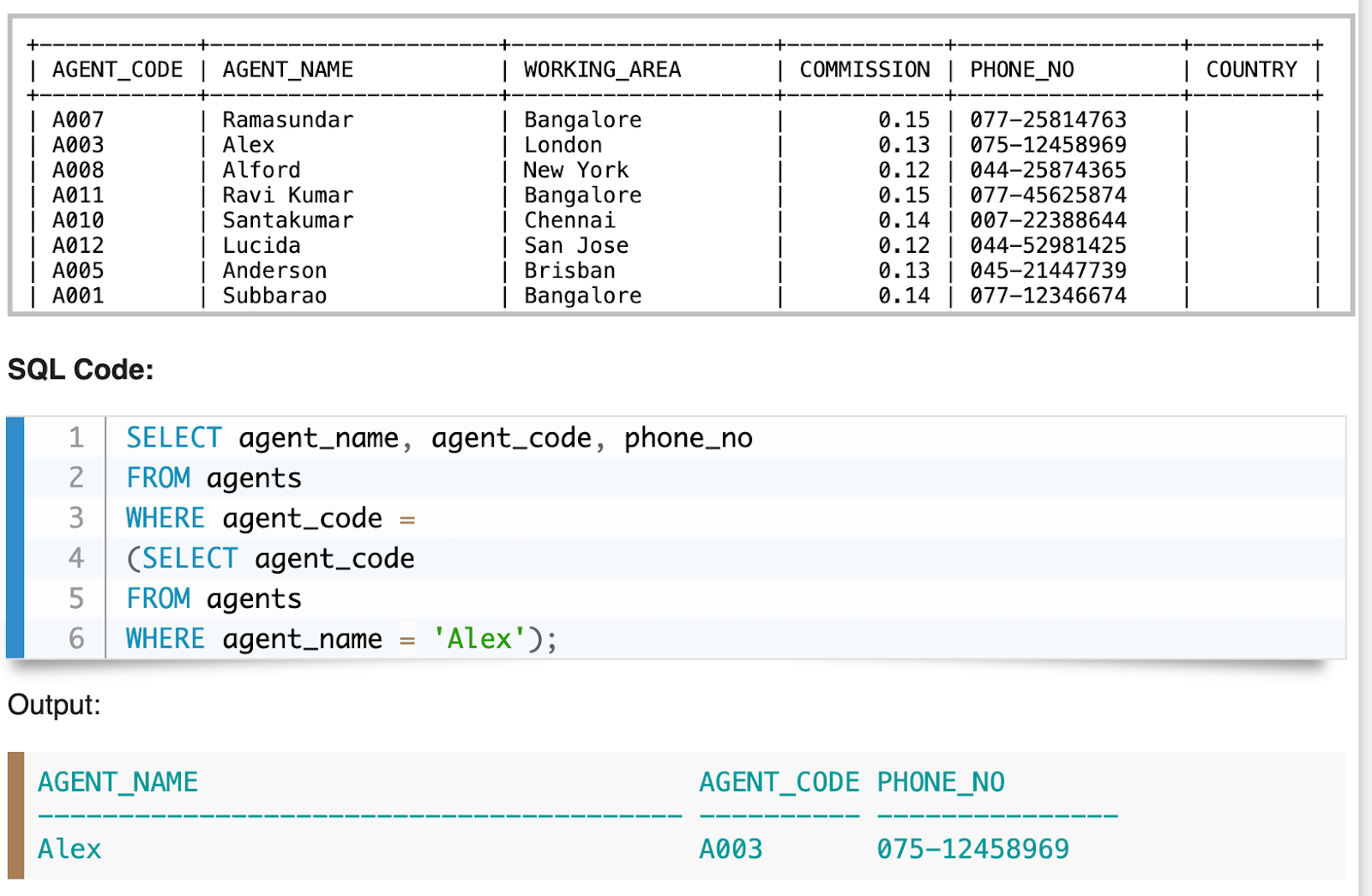Select the Alex value in the Output result

(x=69, y=849)
